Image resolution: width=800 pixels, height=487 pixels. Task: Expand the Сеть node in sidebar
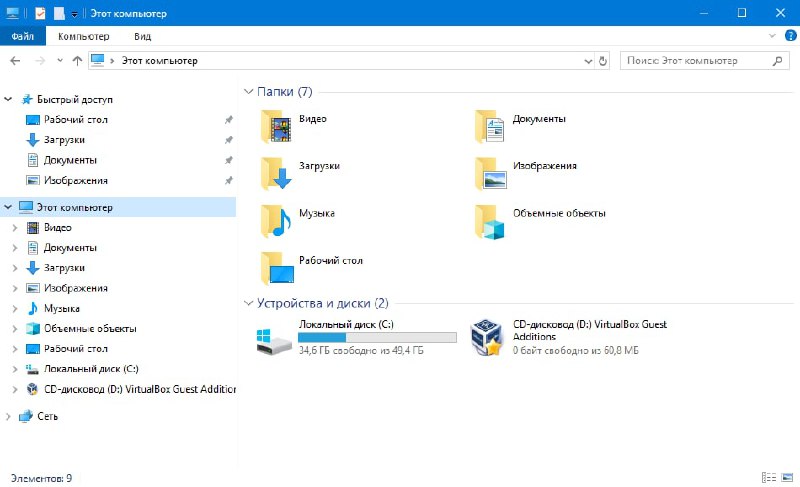click(8, 417)
